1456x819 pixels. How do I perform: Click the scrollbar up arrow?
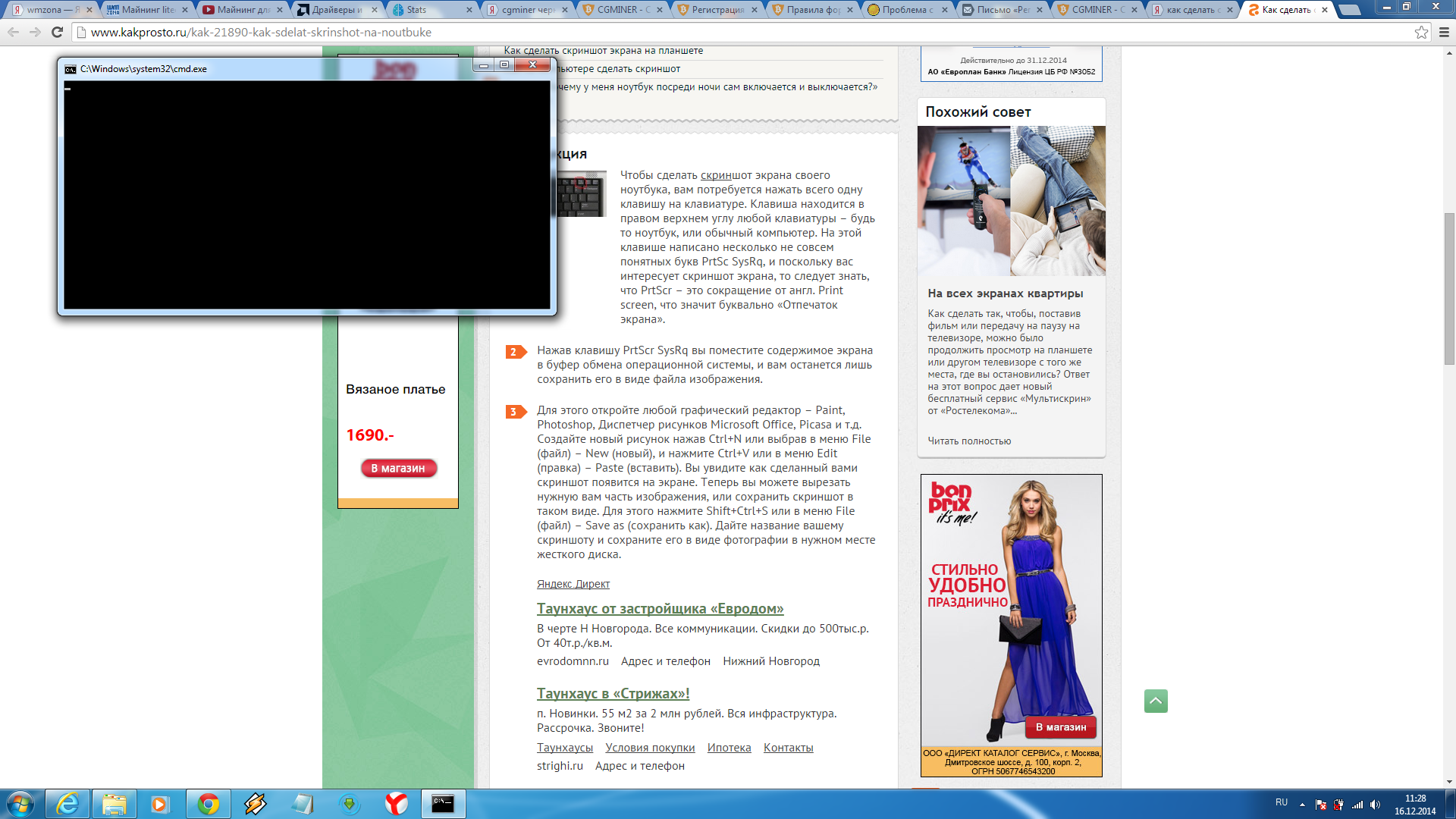tap(1449, 53)
